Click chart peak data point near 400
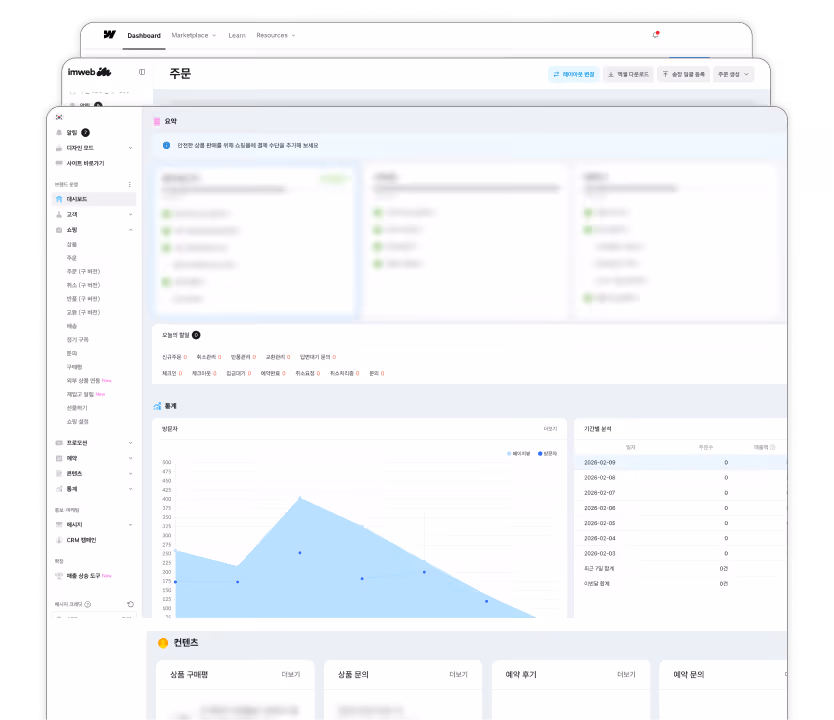This screenshot has width=834, height=720. point(300,498)
